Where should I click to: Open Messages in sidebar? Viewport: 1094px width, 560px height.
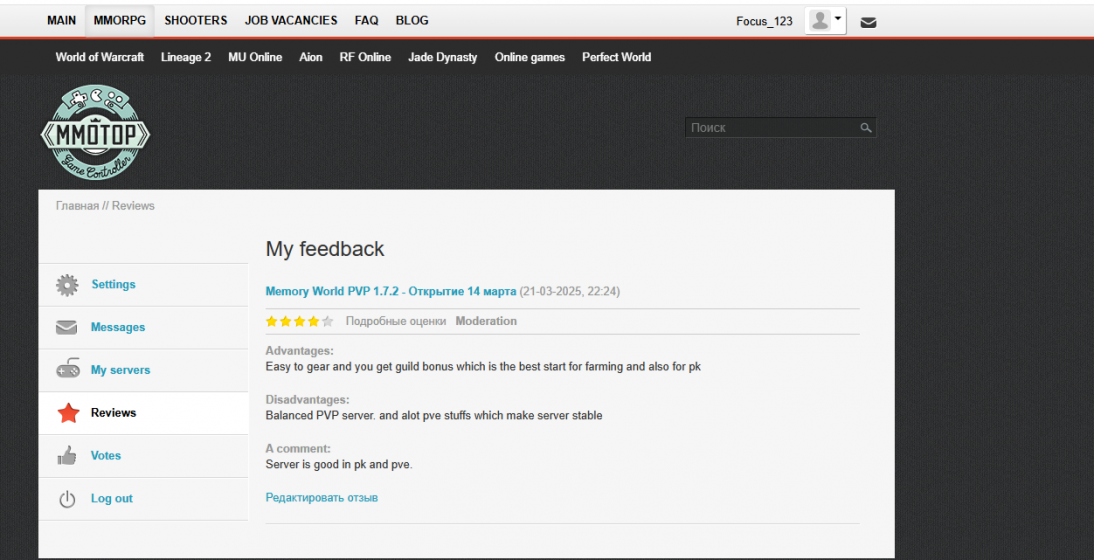(118, 328)
